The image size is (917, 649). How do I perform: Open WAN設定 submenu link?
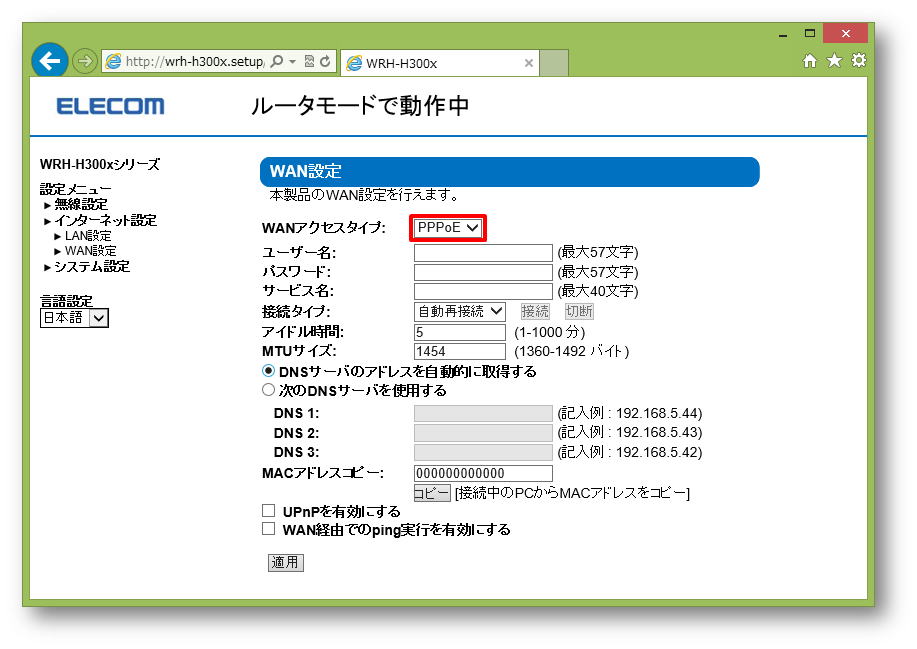(x=90, y=251)
